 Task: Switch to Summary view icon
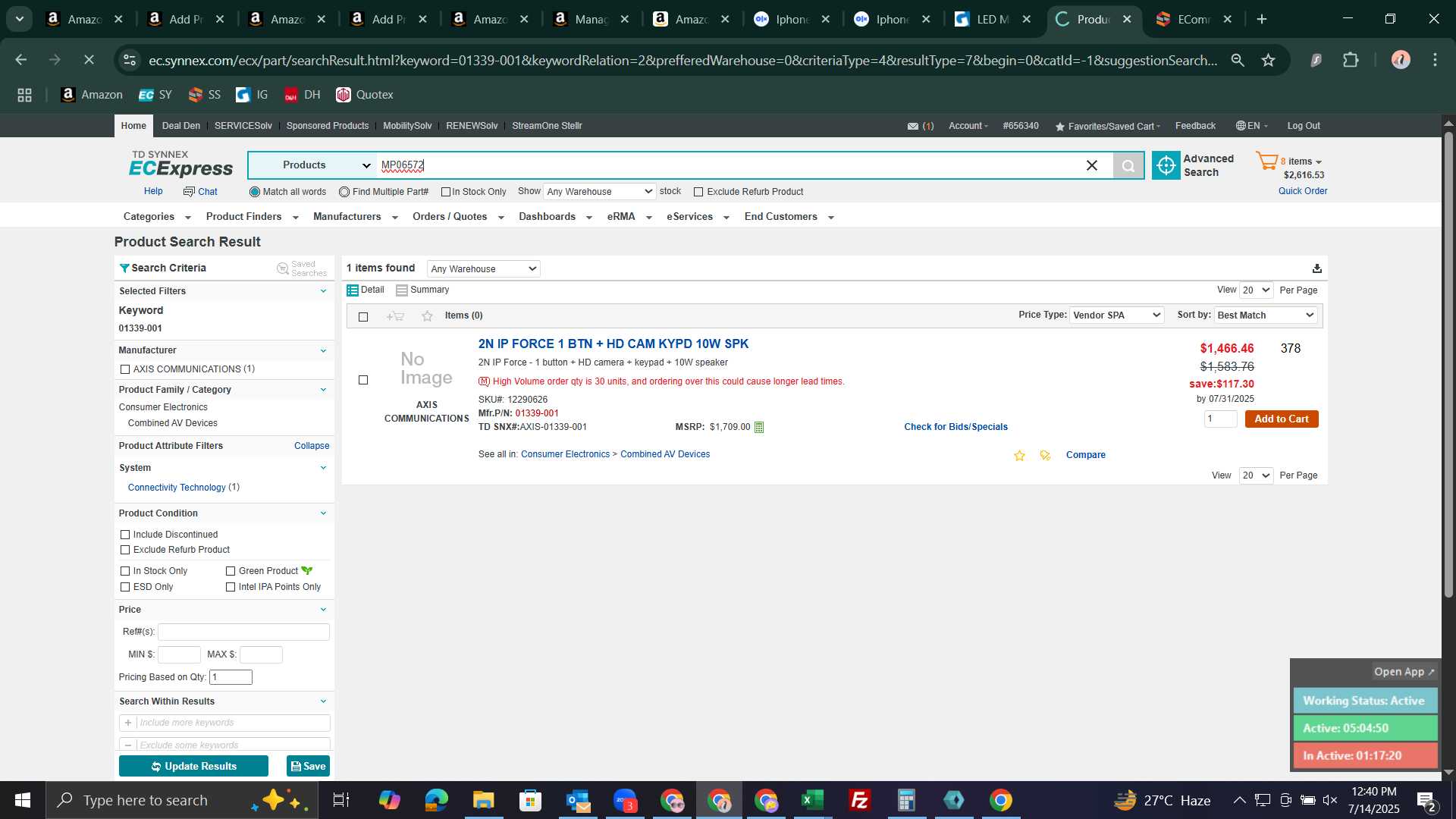(x=402, y=290)
